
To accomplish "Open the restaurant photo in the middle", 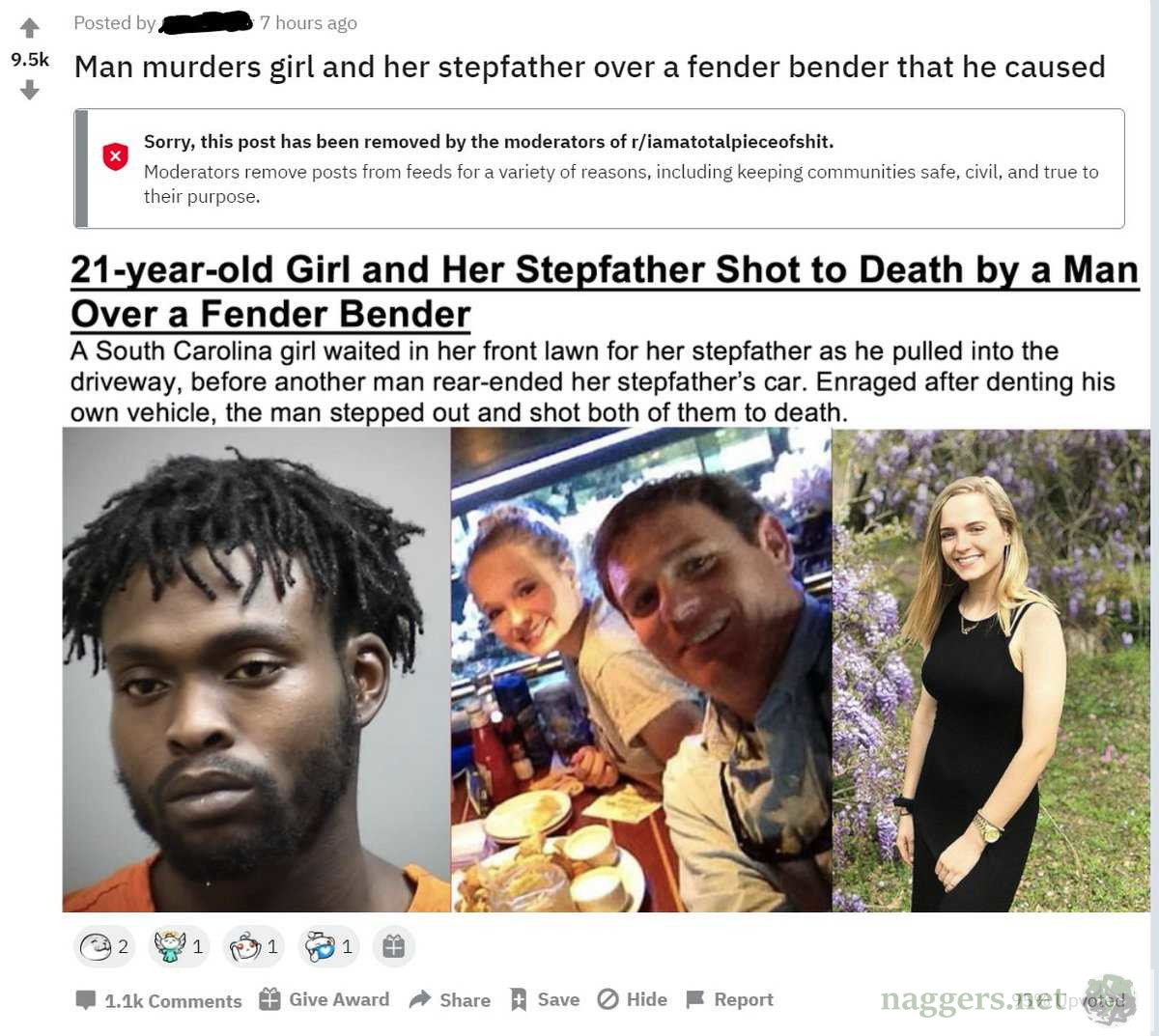I will pyautogui.click(x=641, y=670).
